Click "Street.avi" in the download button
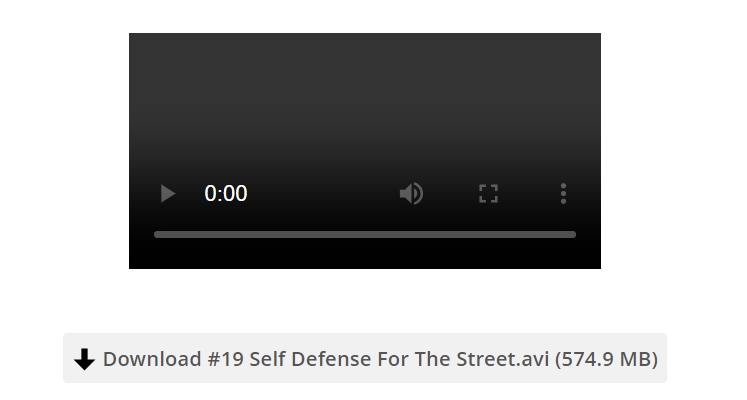Image resolution: width=747 pixels, height=400 pixels. coord(503,359)
